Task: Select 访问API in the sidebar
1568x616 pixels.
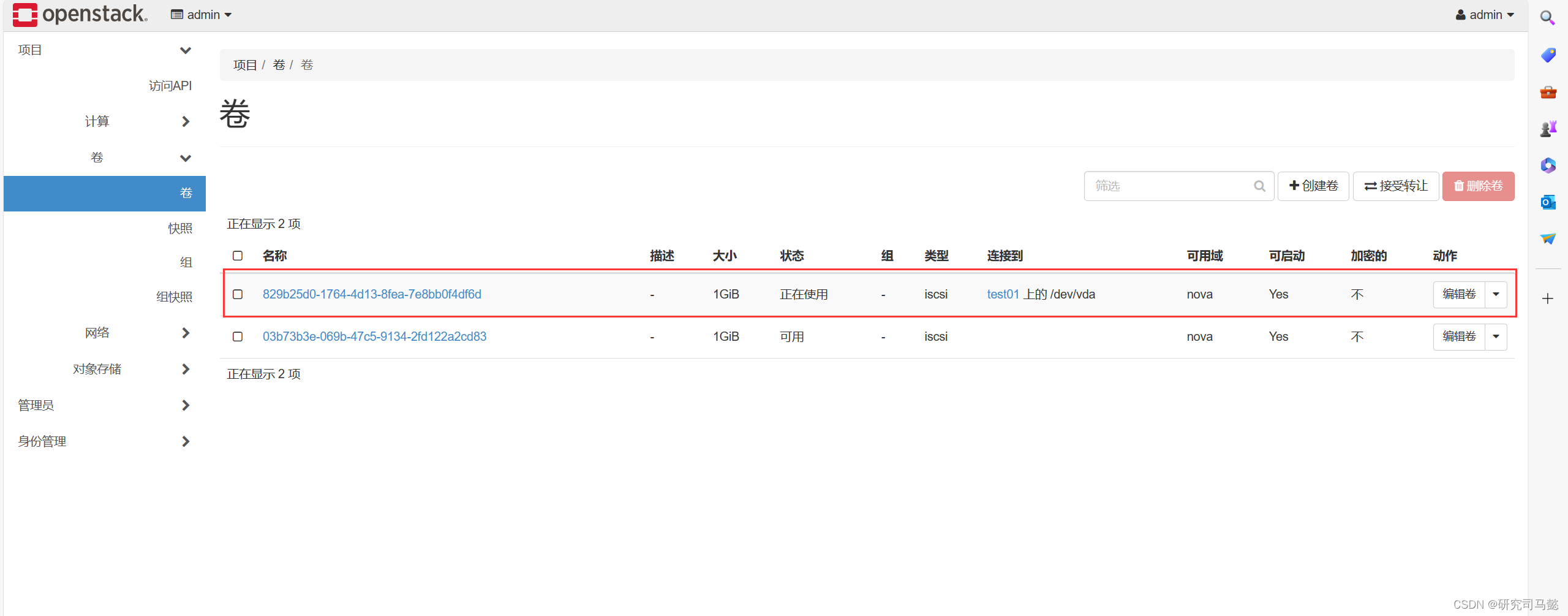Action: 170,86
